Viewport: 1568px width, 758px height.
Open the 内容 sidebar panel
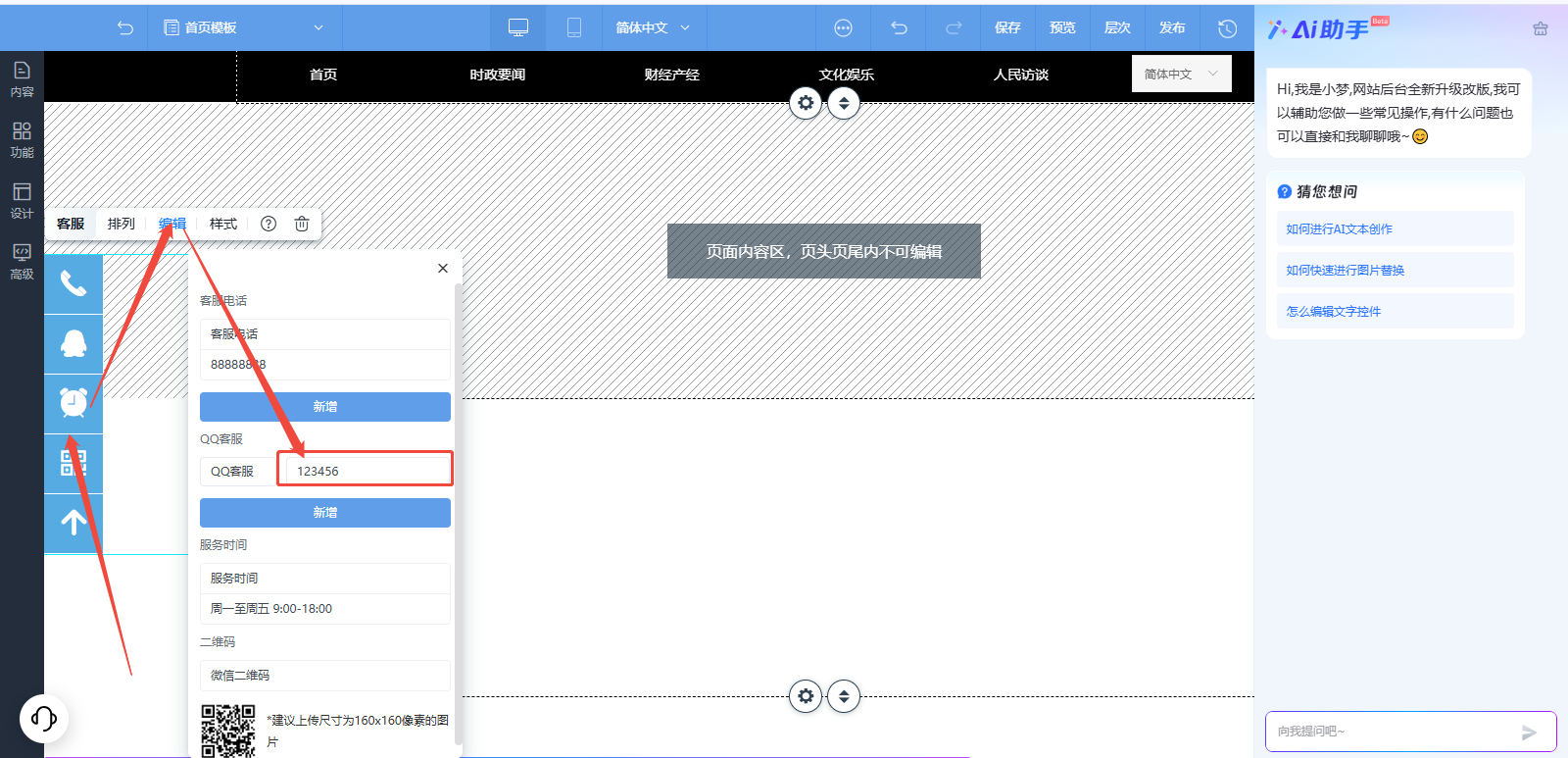coord(22,79)
